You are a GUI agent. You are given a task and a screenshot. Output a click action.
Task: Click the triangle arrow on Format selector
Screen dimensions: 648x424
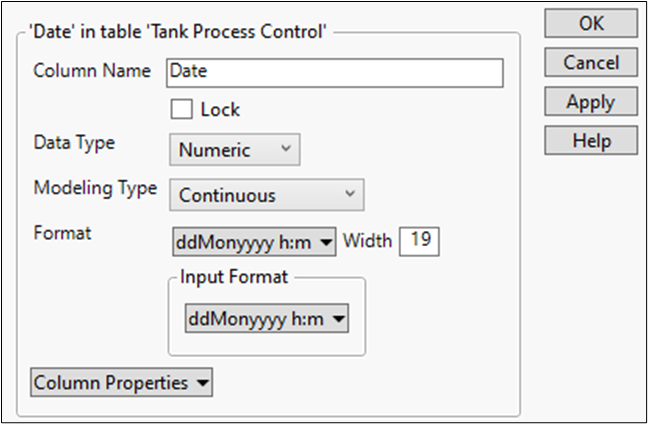(x=327, y=242)
